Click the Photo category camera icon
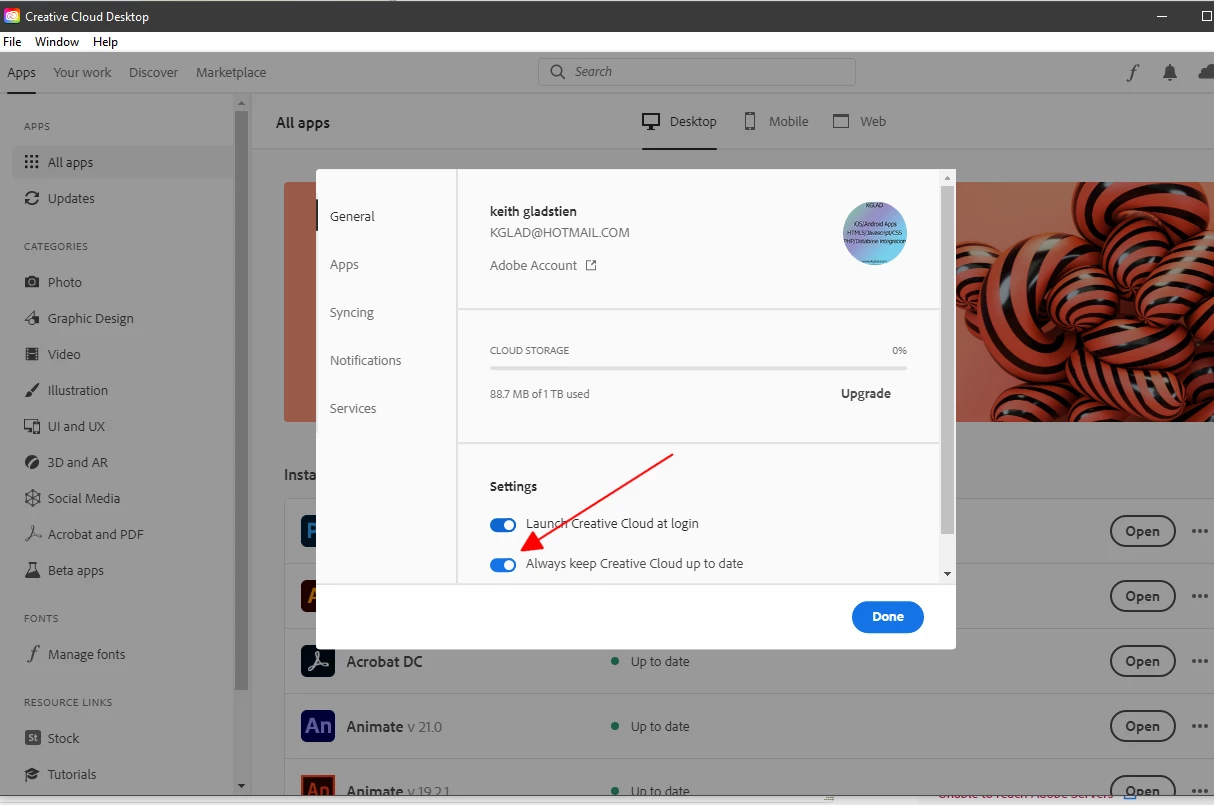 coord(32,282)
